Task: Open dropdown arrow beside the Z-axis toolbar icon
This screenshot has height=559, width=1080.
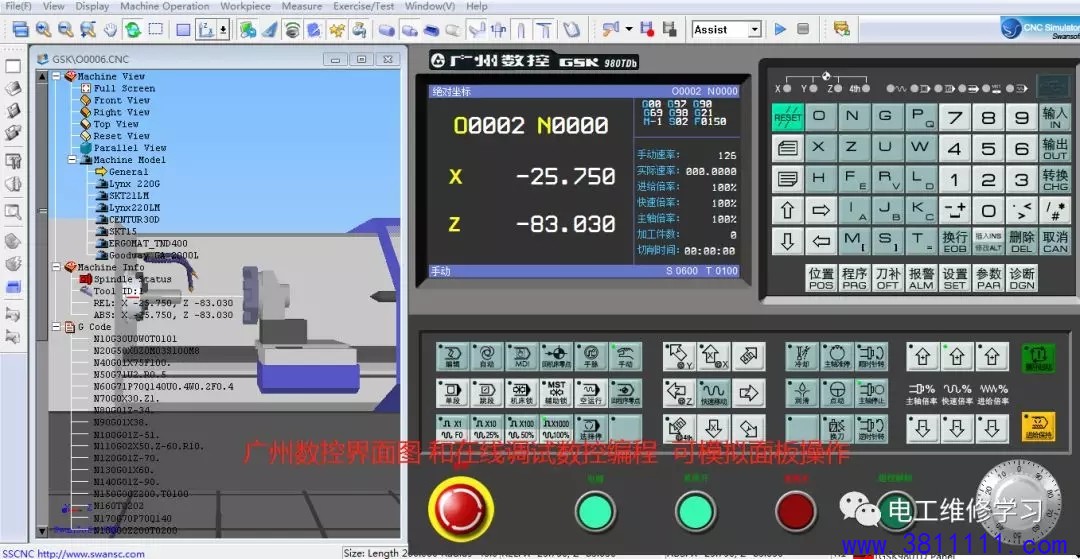Action: point(223,30)
